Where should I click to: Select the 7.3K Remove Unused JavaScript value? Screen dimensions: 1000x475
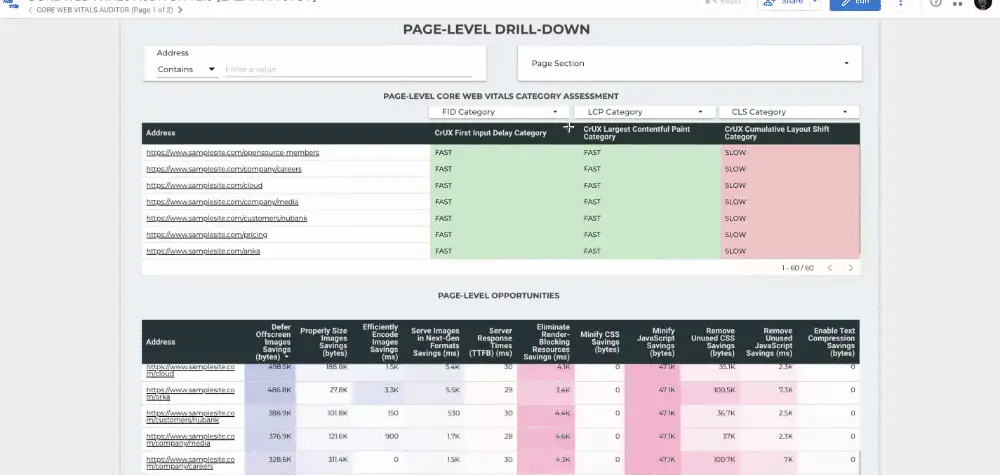(786, 390)
